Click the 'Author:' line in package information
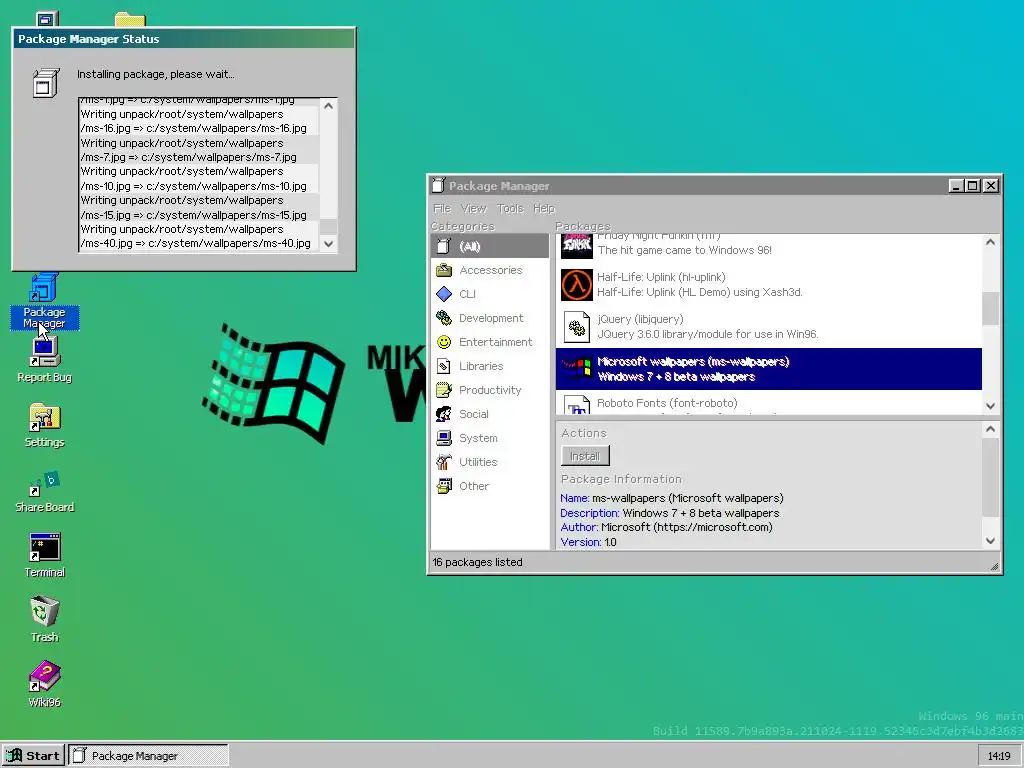The image size is (1024, 768). (666, 527)
